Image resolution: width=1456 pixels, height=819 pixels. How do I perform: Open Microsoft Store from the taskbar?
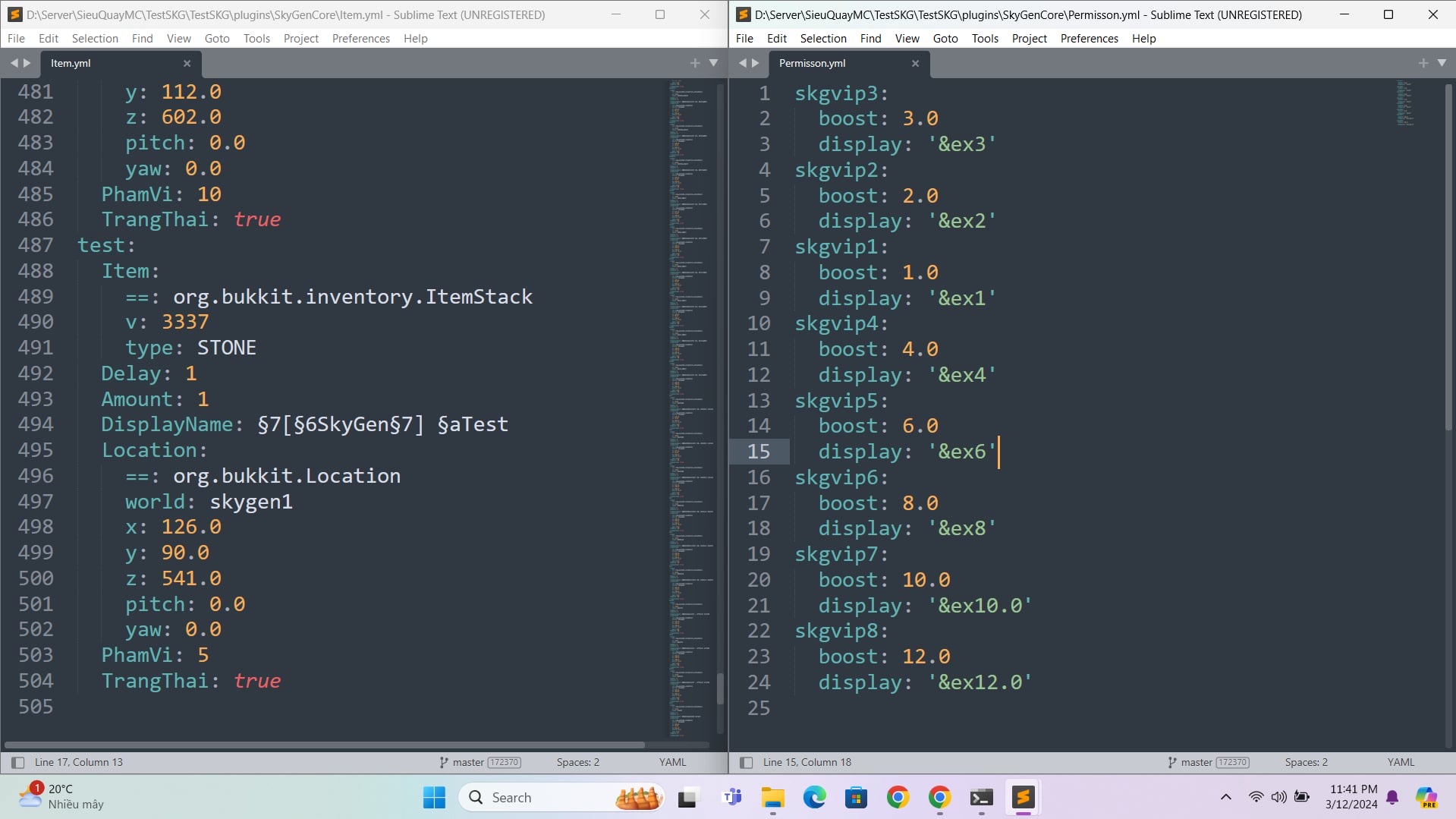(x=856, y=798)
